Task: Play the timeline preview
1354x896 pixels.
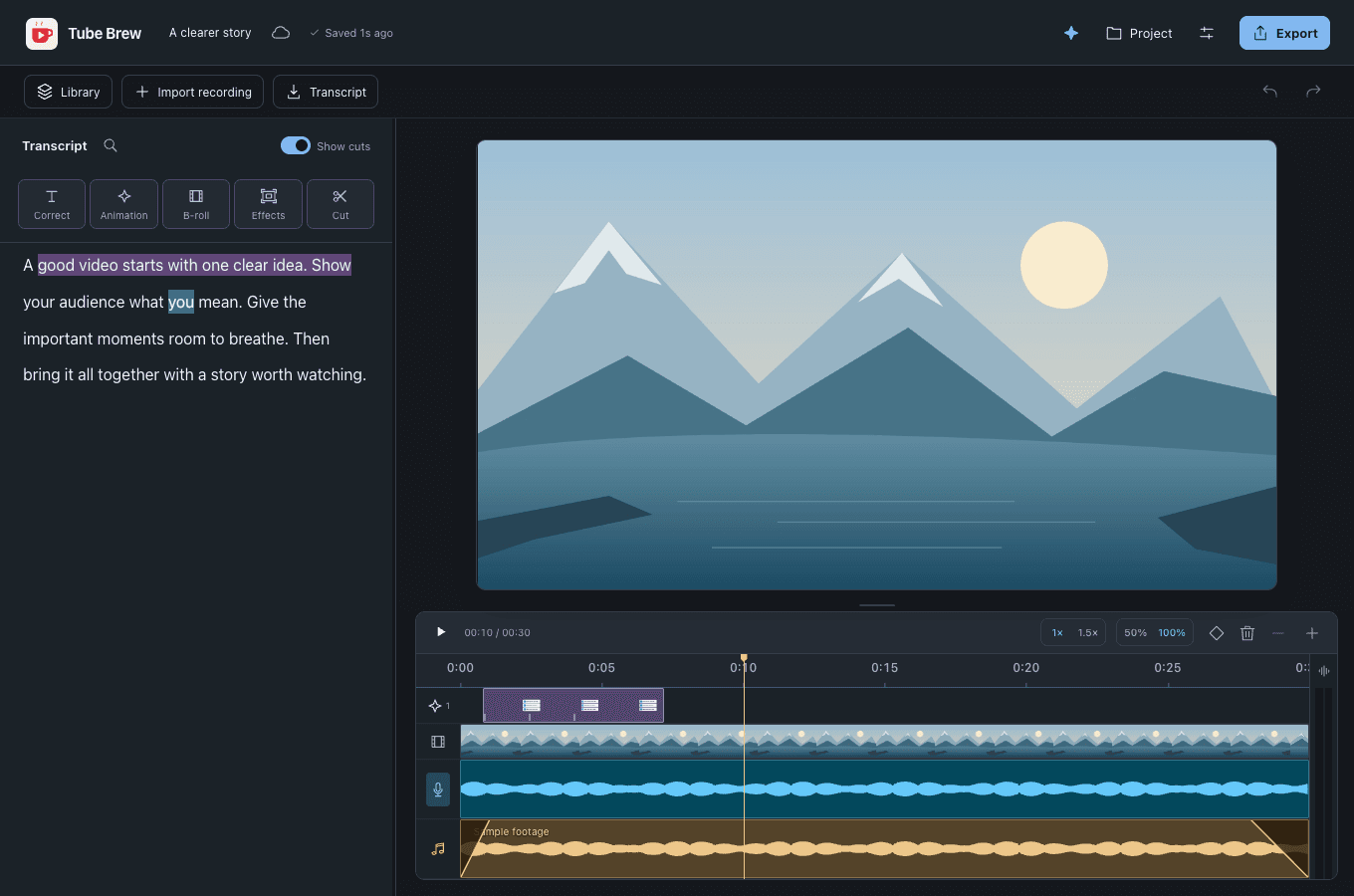Action: coord(441,632)
